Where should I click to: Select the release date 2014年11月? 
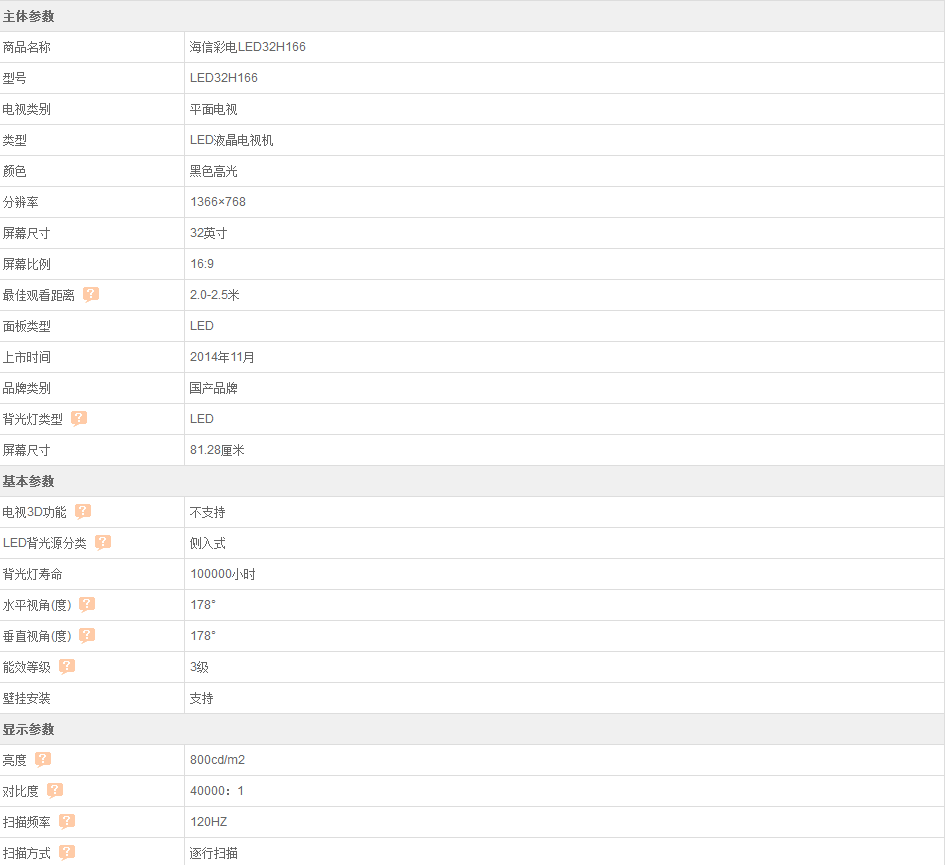(222, 357)
